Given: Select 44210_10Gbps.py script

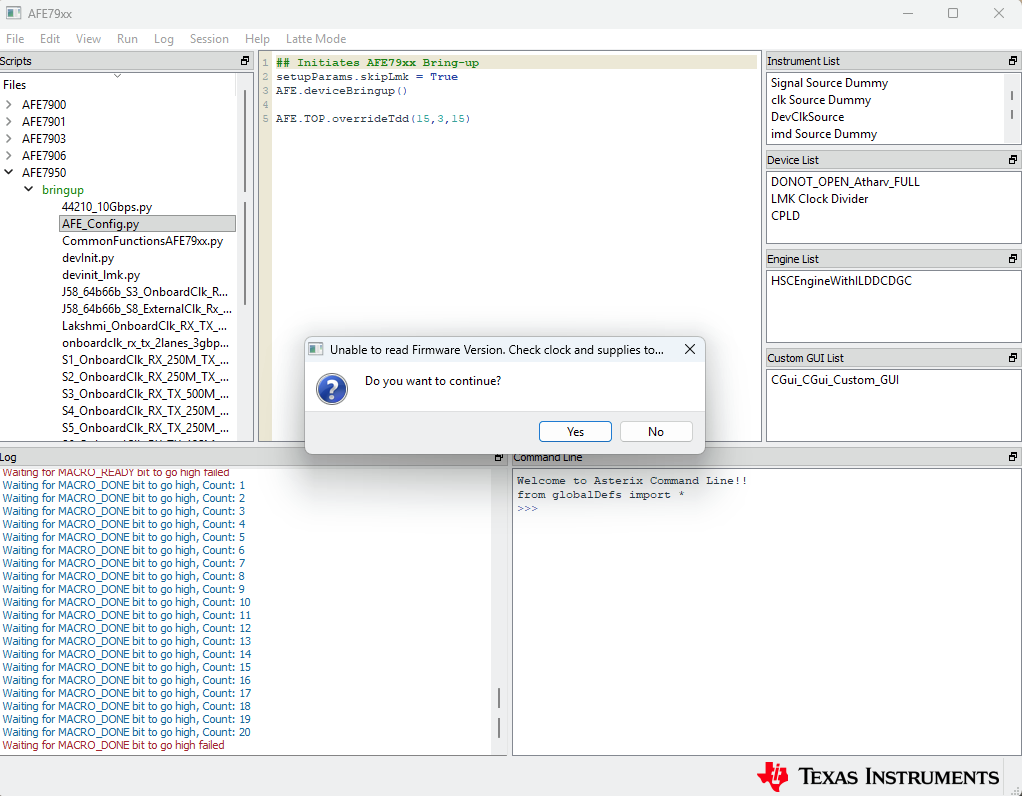Looking at the screenshot, I should click(107, 207).
